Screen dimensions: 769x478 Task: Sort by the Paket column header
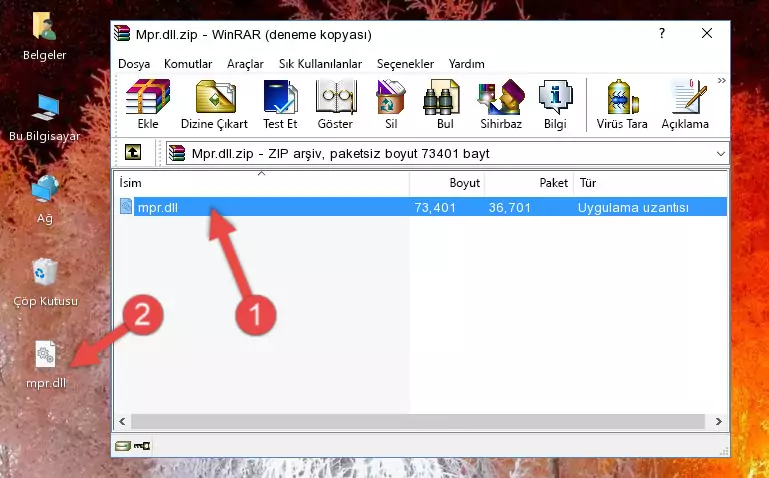click(x=529, y=183)
